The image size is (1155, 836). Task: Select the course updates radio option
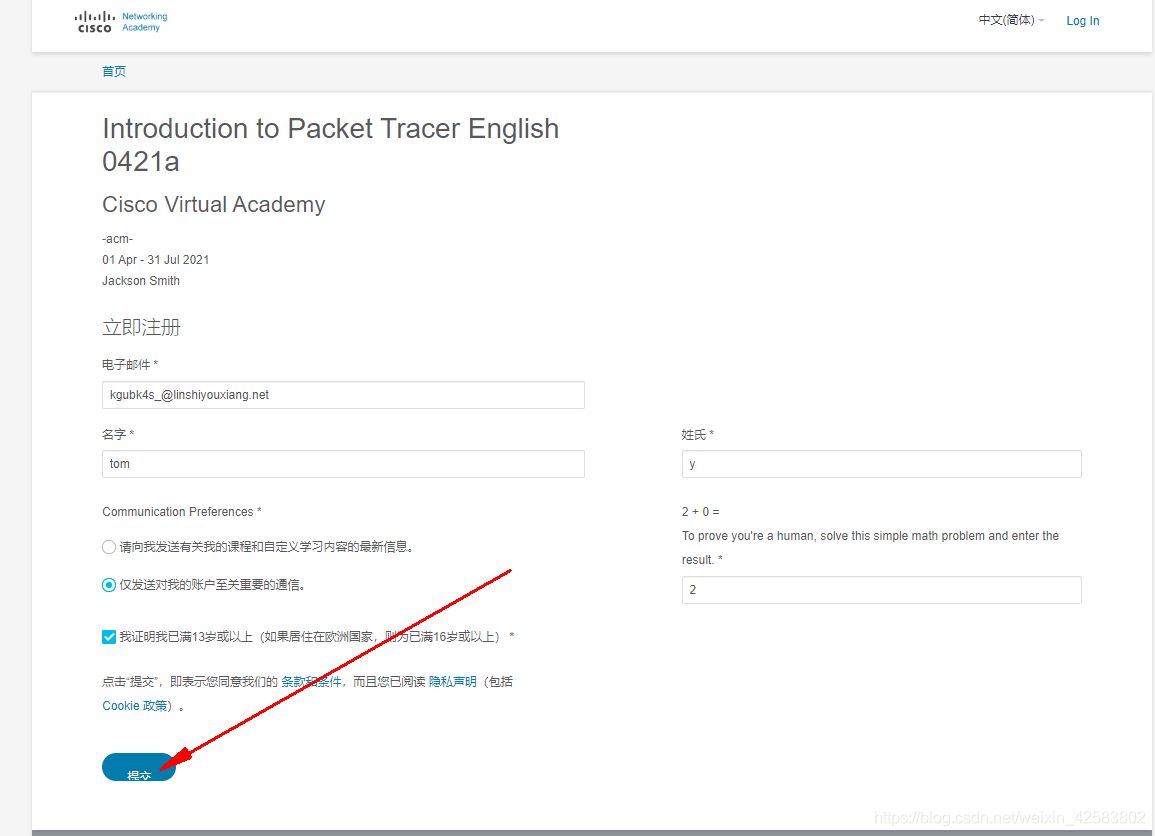click(x=109, y=547)
